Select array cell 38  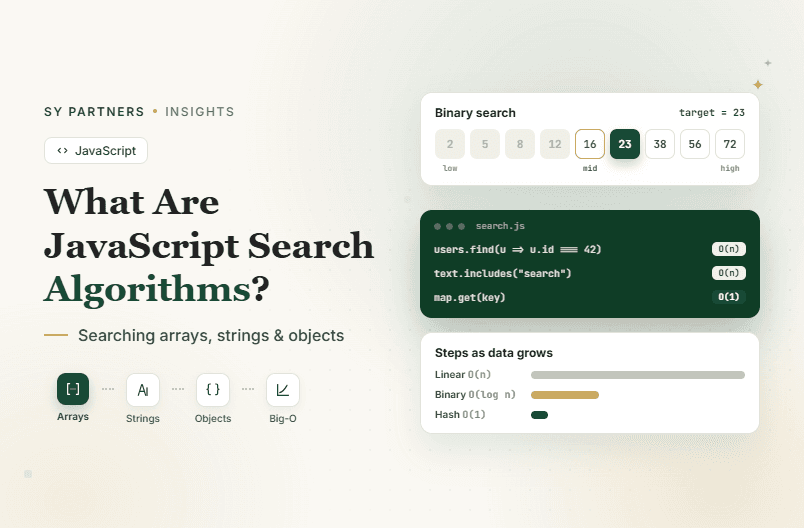pos(660,144)
